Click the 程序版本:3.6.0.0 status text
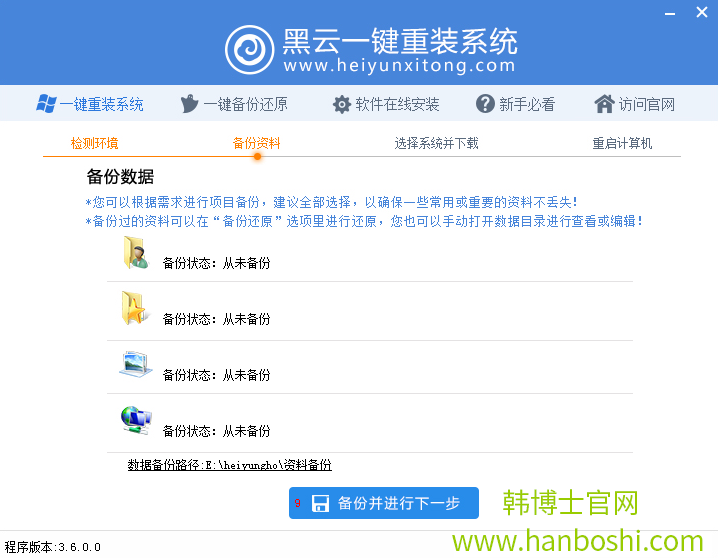Screen dimensions: 718x558 coord(53,547)
